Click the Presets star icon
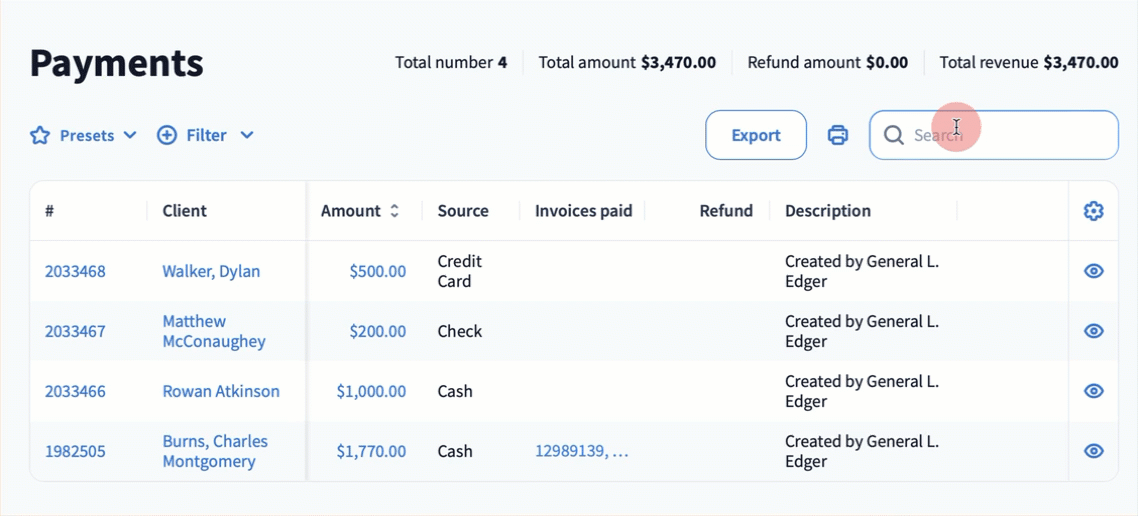1138x516 pixels. coord(40,135)
